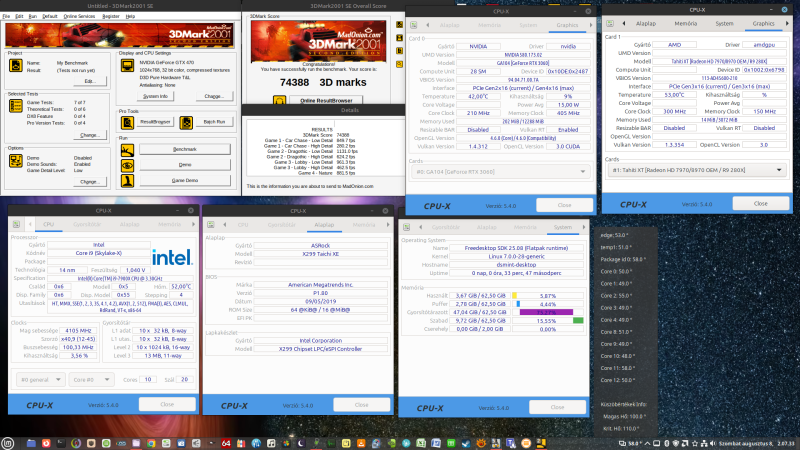Open the File menu in 3DMark2001
The image size is (800, 450).
[6, 16]
